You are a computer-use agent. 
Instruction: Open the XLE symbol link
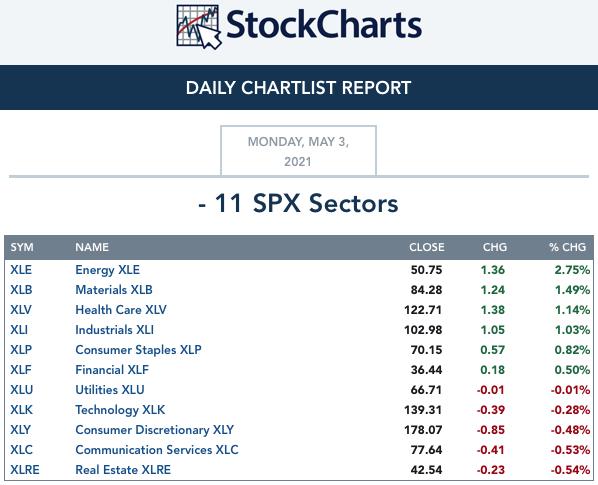point(21,270)
